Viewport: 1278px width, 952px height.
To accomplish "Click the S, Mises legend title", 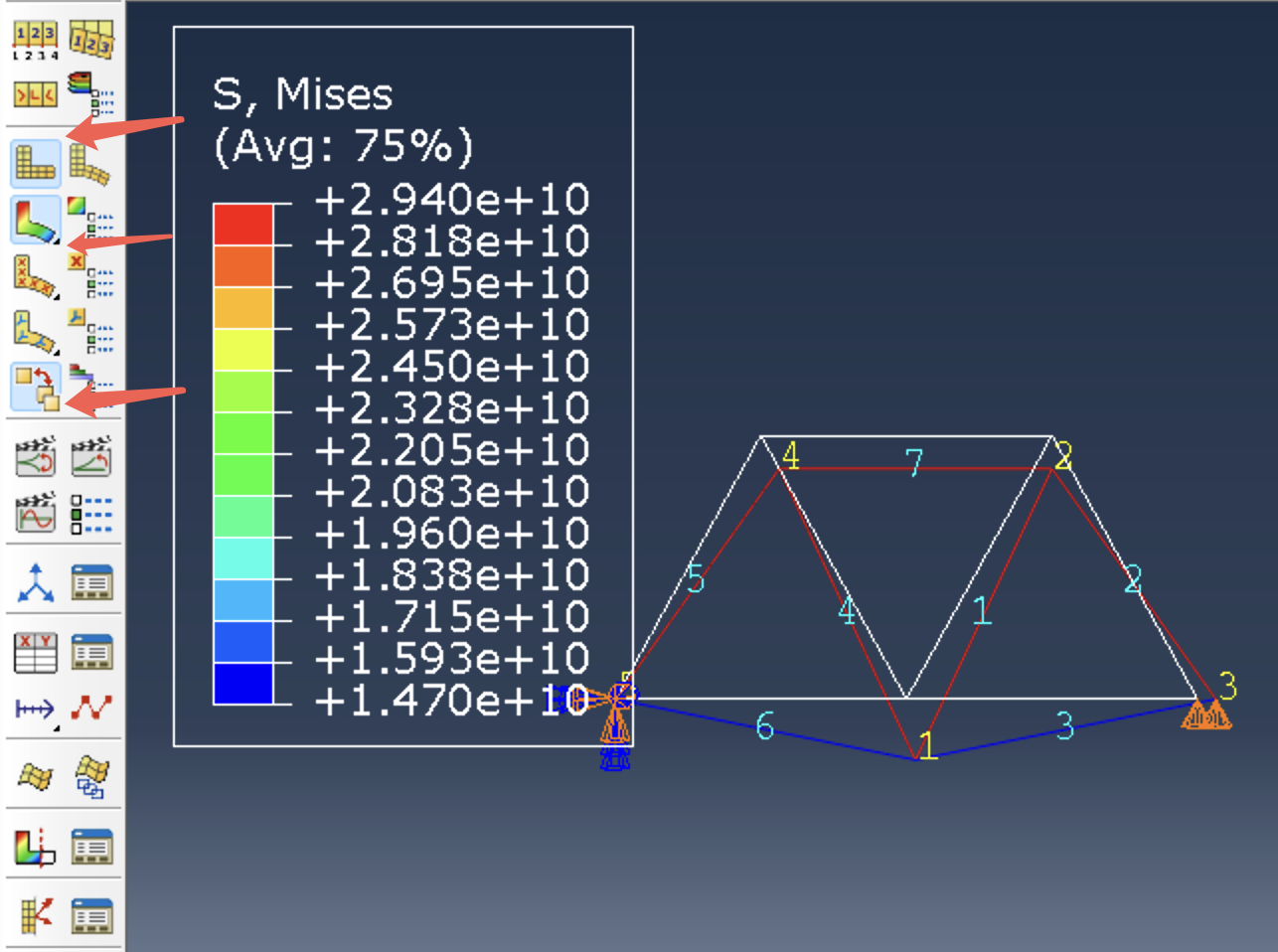I will click(x=303, y=94).
